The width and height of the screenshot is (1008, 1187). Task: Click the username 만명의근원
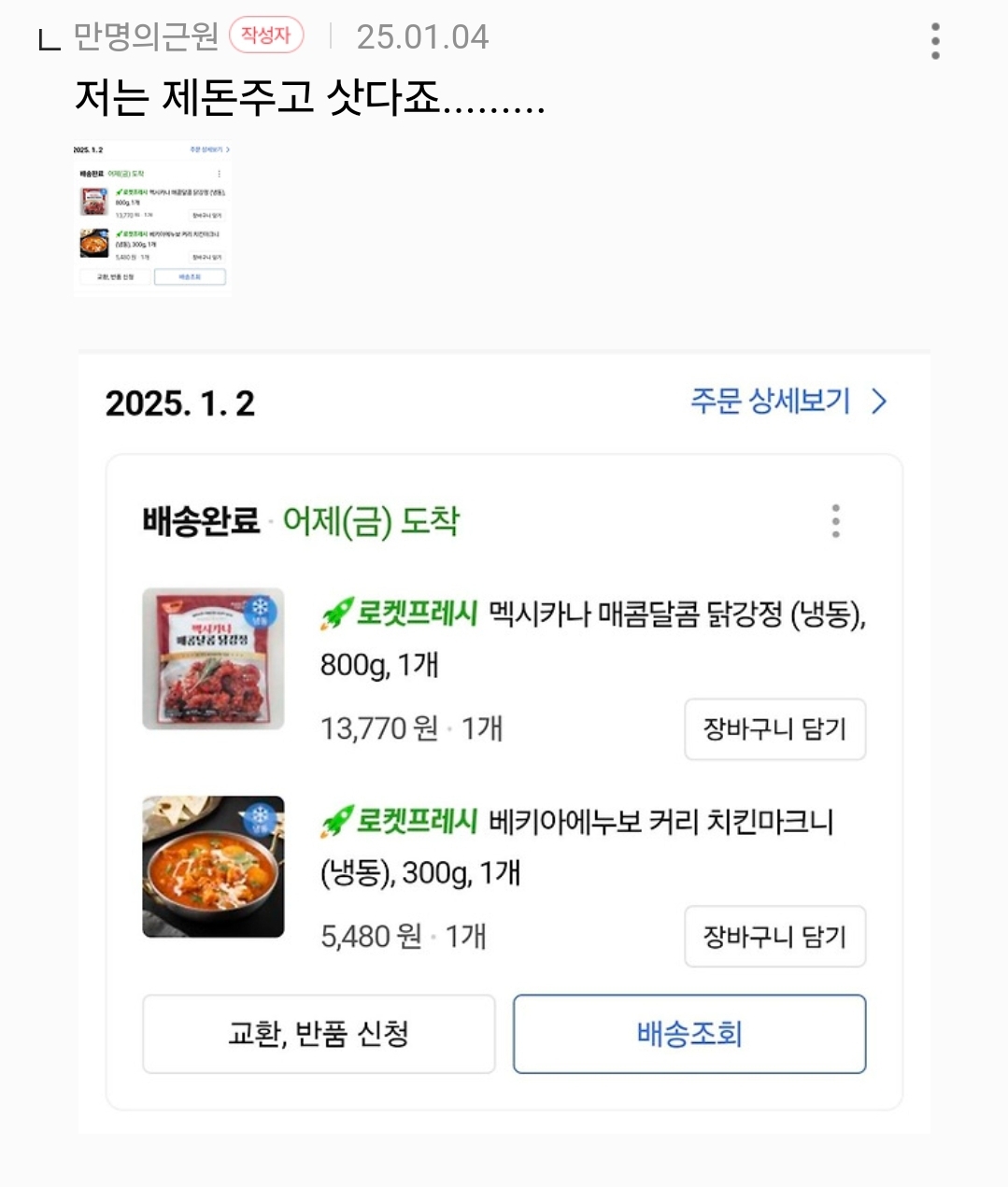(145, 36)
